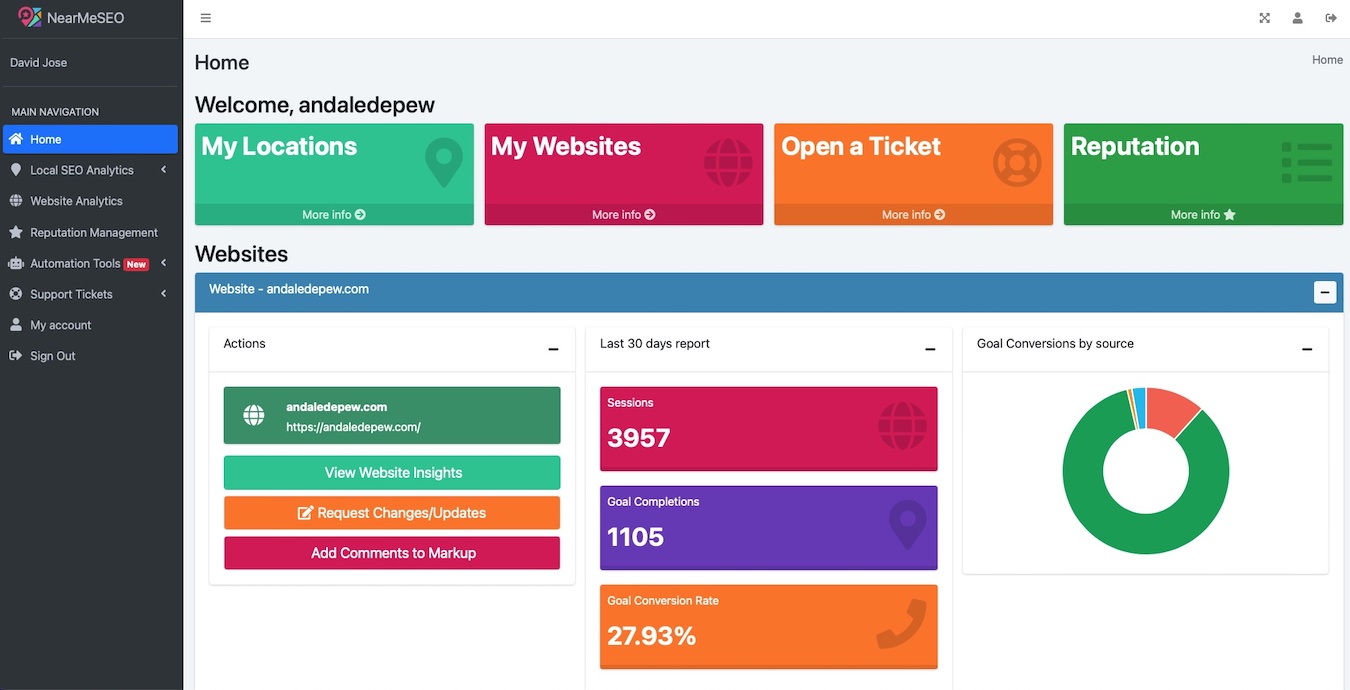The width and height of the screenshot is (1350, 690).
Task: Click the NearMeSEO logo
Action: click(72, 17)
